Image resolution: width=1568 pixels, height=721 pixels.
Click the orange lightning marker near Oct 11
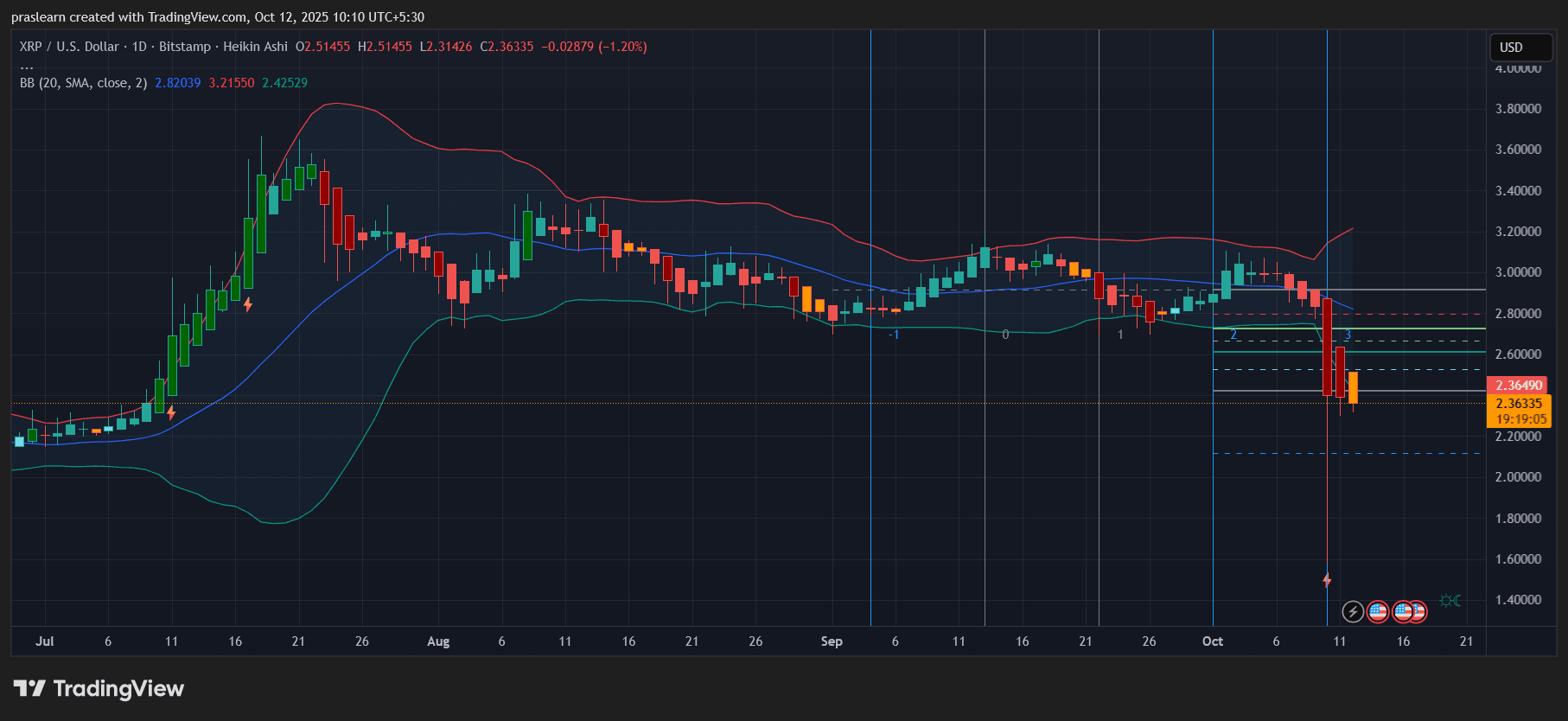(x=1327, y=580)
